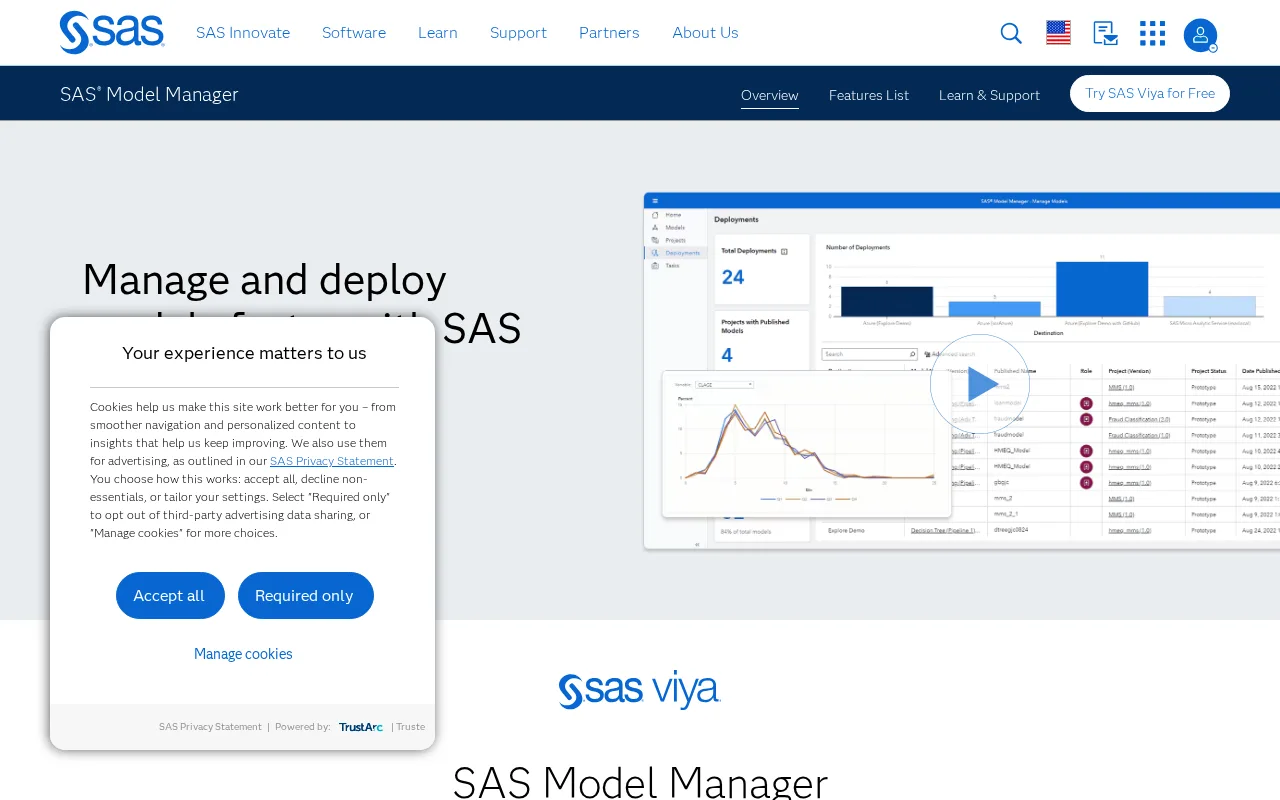Accept all cookies
1280x800 pixels.
tap(170, 595)
